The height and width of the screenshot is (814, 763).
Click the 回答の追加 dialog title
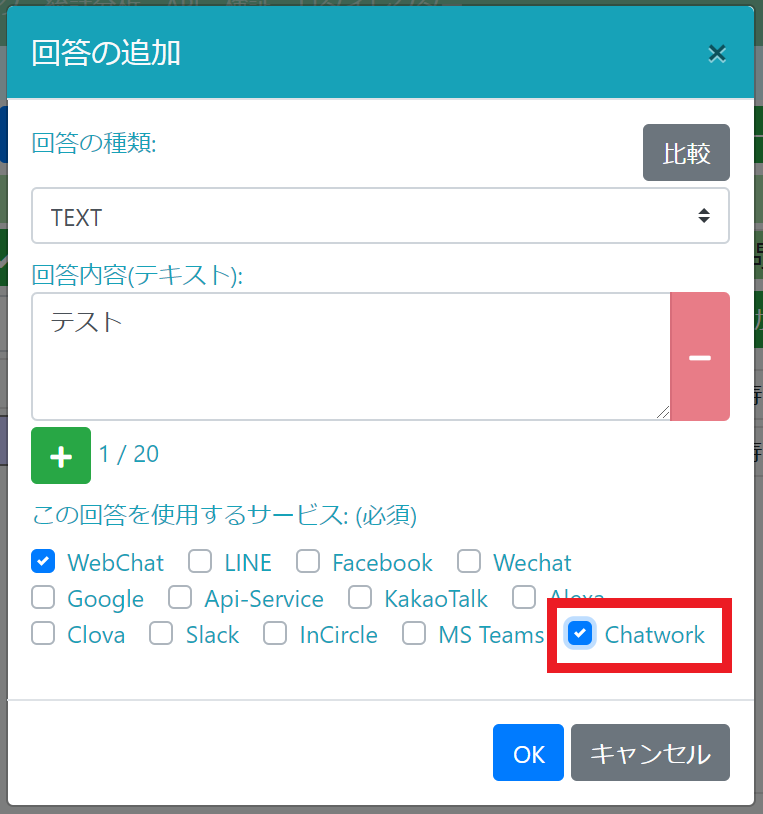[x=106, y=53]
